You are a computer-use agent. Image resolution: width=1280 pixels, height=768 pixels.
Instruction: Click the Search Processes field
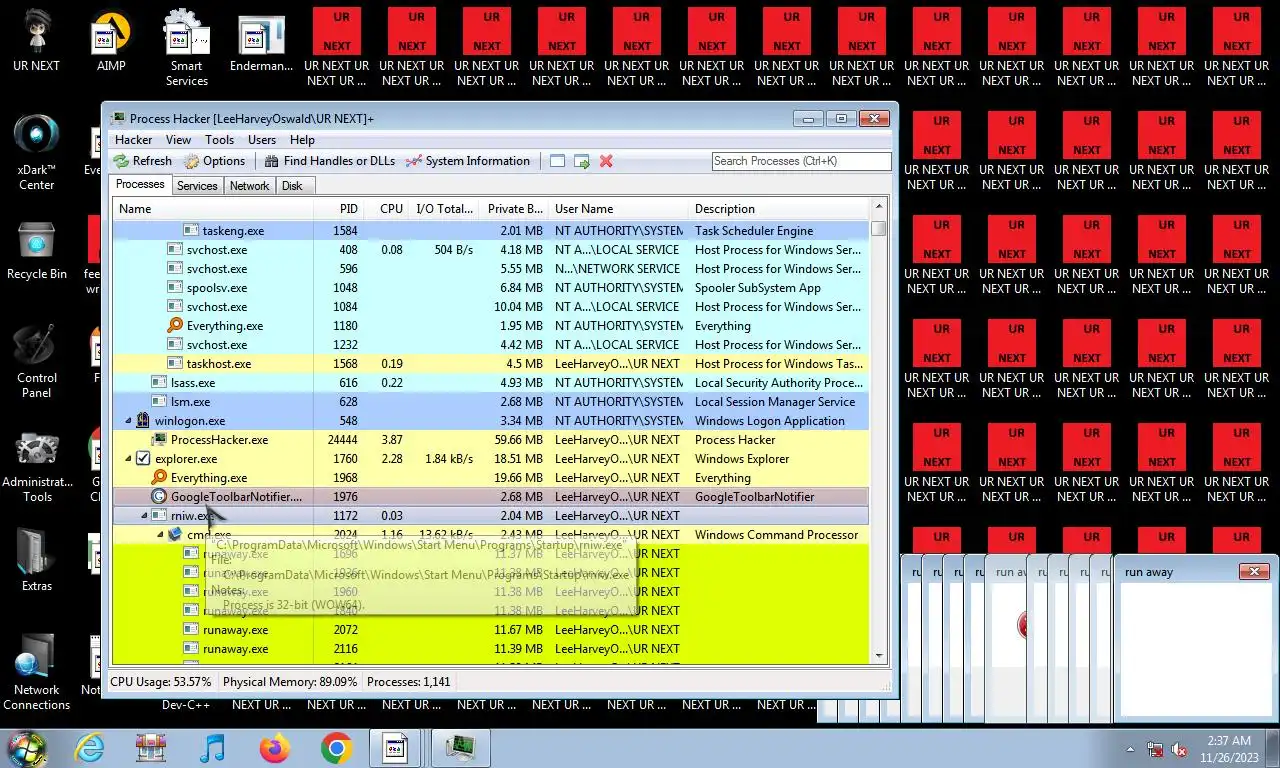tap(801, 161)
